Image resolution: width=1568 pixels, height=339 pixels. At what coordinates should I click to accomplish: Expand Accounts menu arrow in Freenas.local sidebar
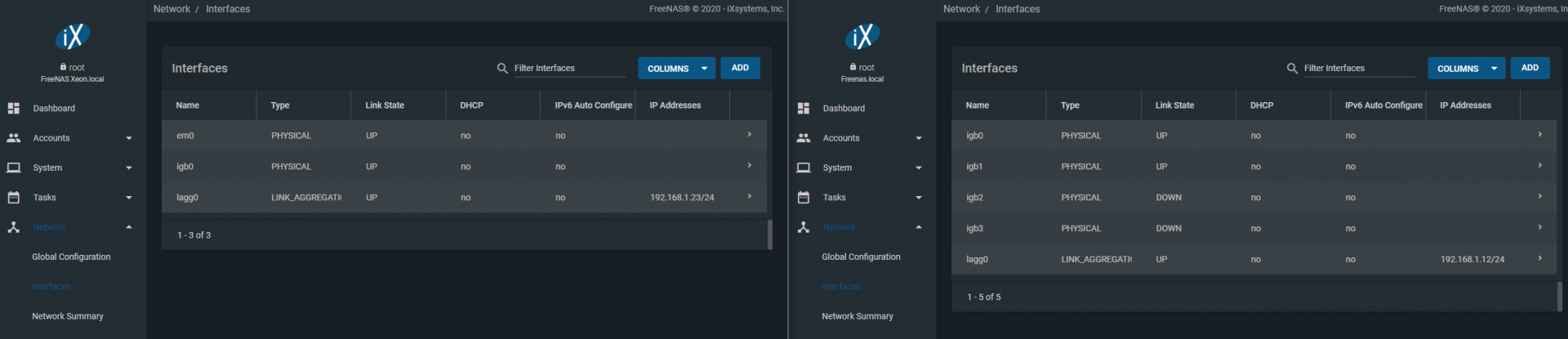[x=919, y=138]
